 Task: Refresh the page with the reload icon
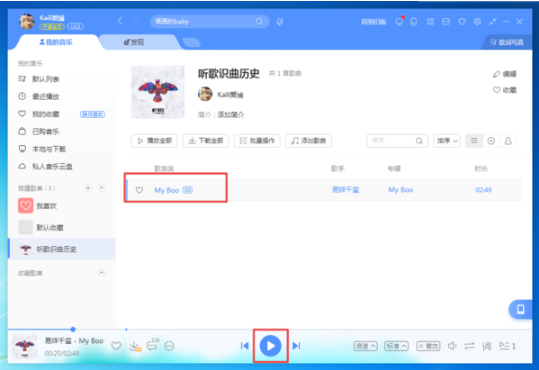tap(136, 21)
